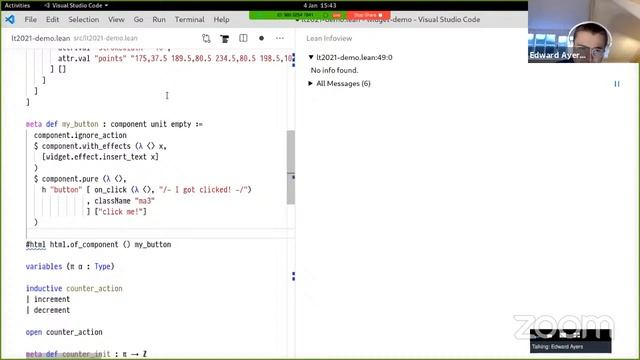Image resolution: width=640 pixels, height=360 pixels.
Task: Click the Talking: Edward Ayers indicator
Action: coord(570,347)
